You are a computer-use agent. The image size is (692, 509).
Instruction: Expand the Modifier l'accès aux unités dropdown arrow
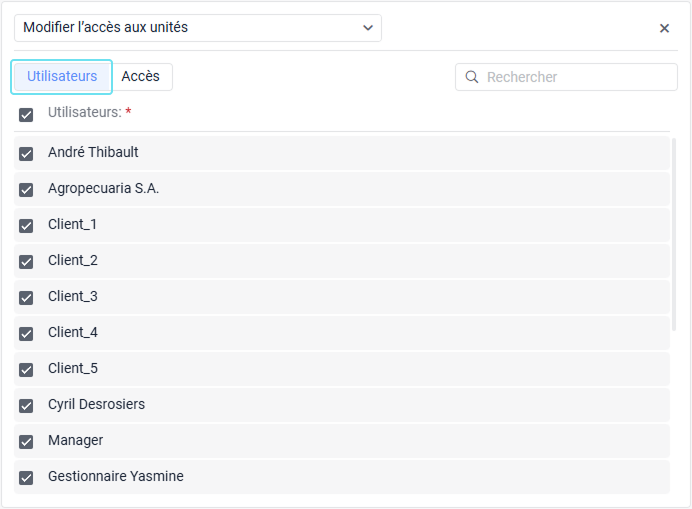click(368, 28)
